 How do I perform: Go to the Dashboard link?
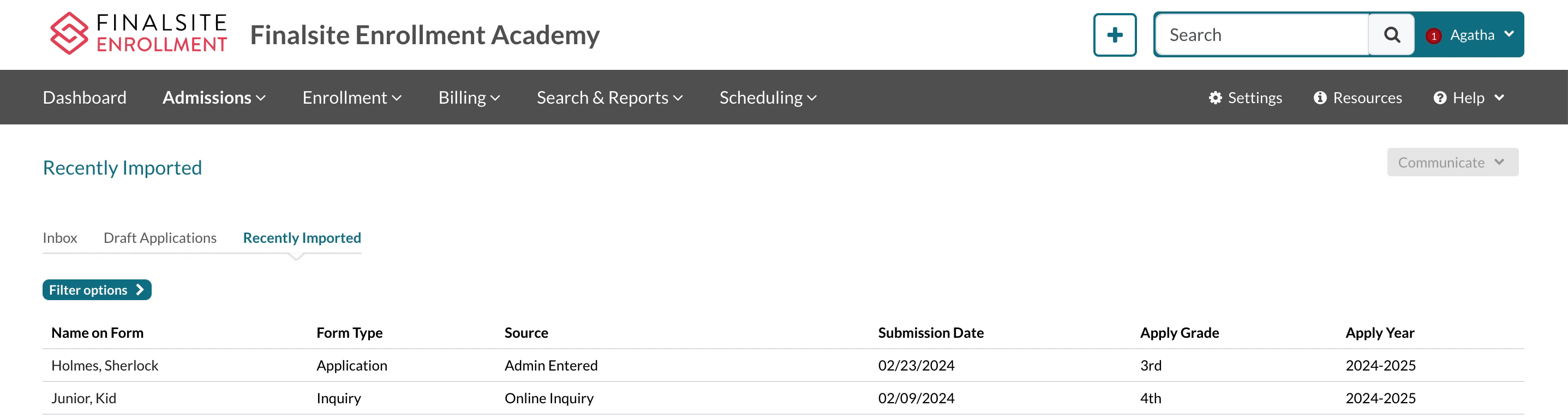(85, 98)
